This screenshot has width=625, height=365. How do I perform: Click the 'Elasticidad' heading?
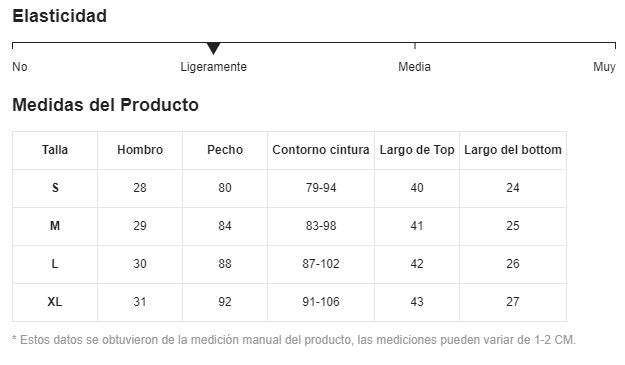(59, 16)
